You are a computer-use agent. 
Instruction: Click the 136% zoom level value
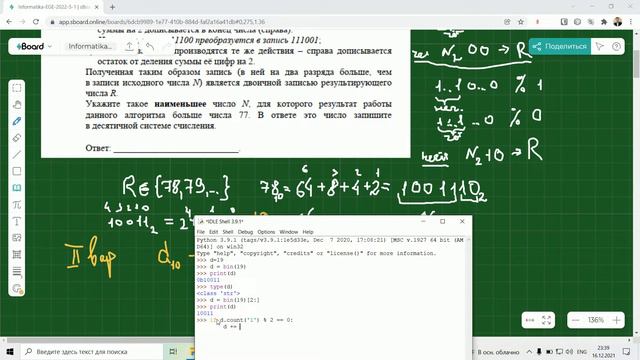596,320
